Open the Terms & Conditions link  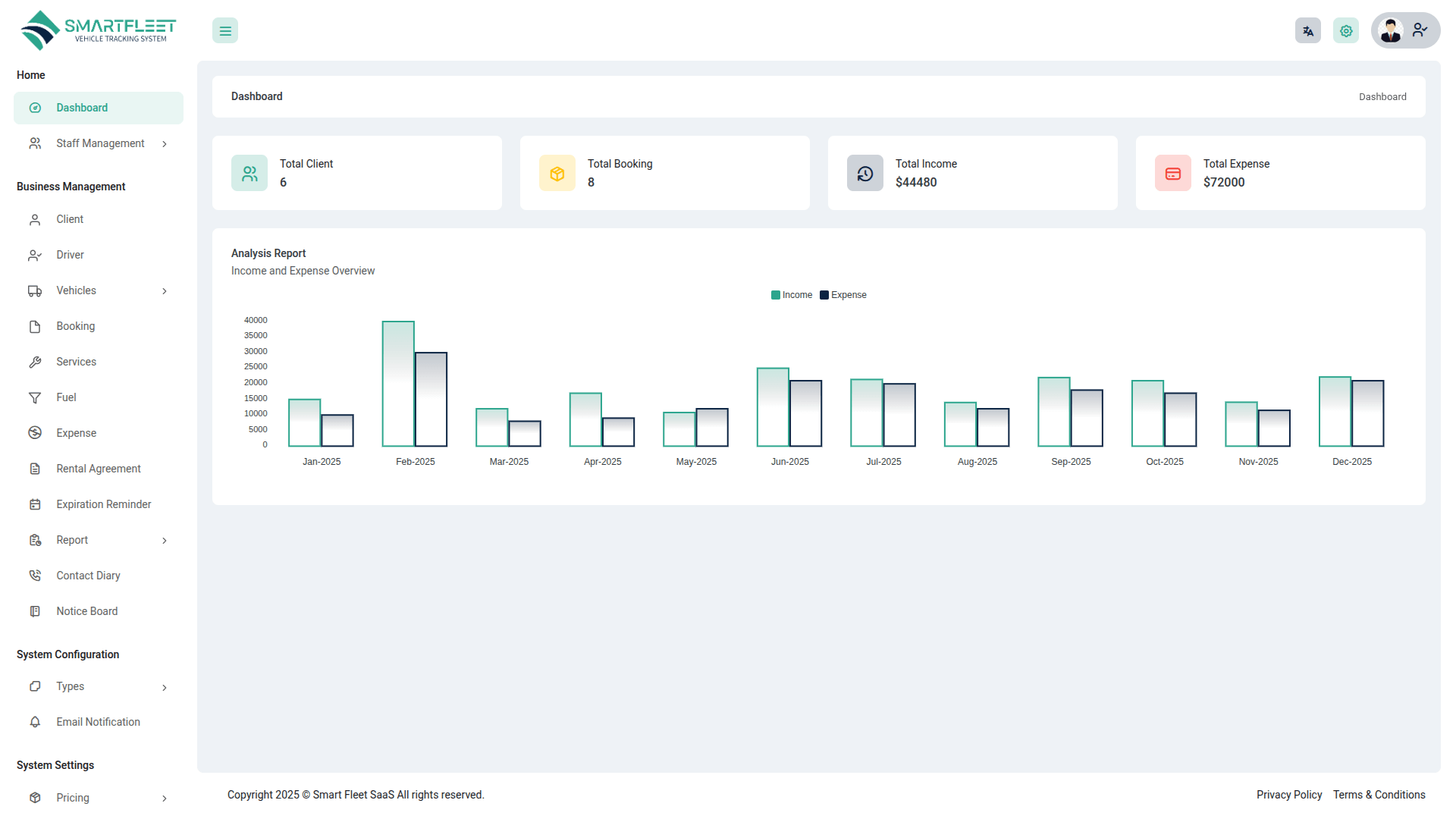tap(1379, 795)
